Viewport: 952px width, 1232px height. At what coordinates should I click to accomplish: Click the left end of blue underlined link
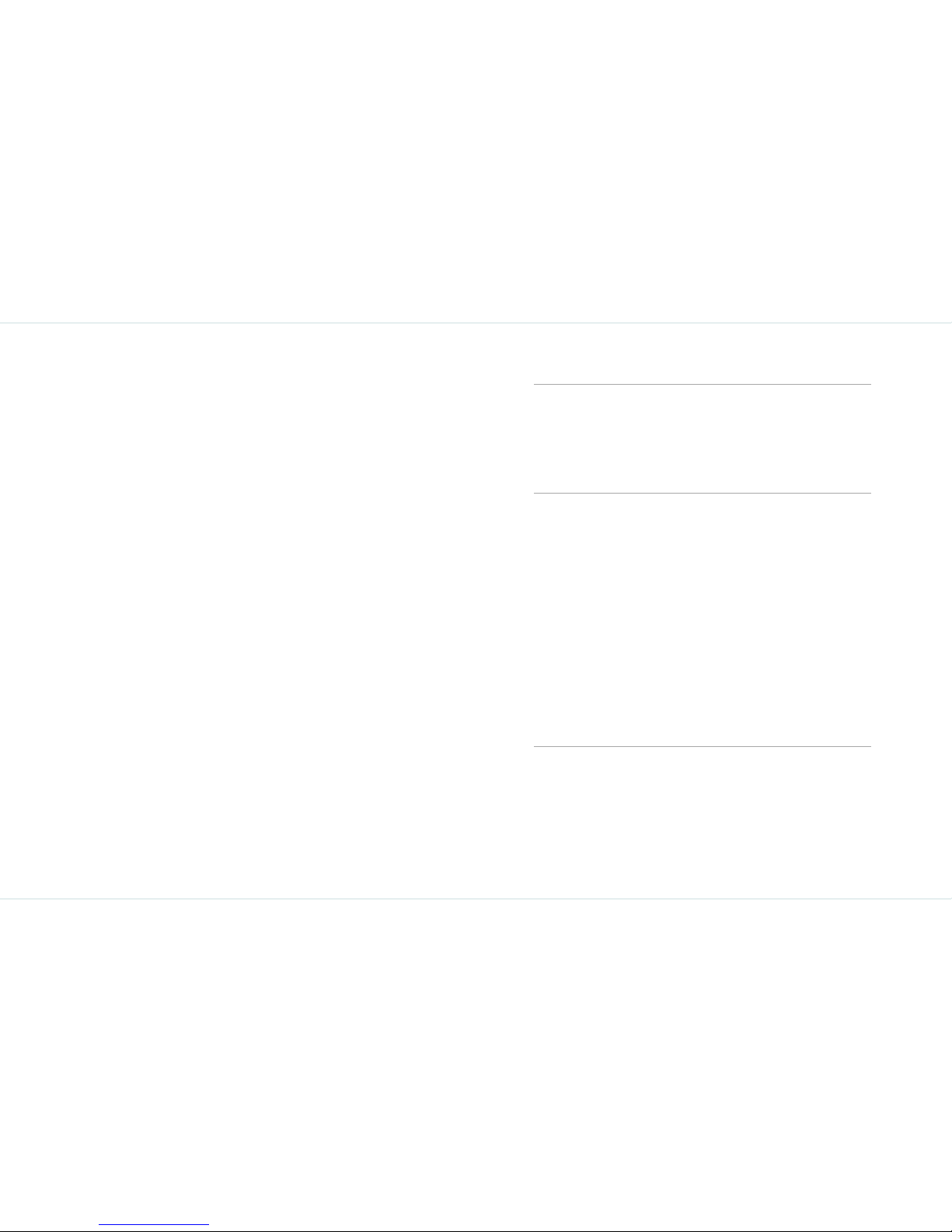[101, 1225]
